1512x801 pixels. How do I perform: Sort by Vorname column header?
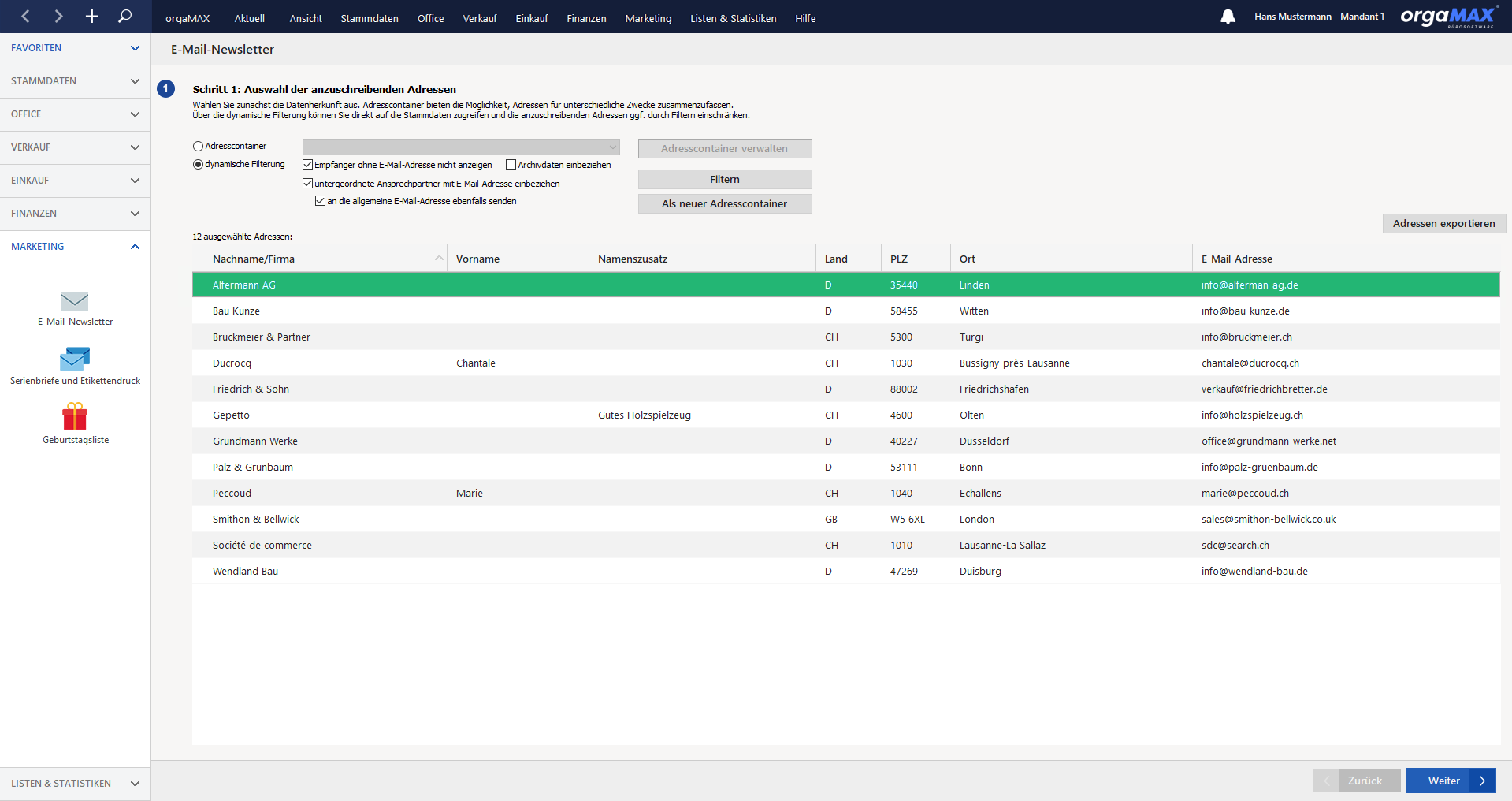(518, 259)
